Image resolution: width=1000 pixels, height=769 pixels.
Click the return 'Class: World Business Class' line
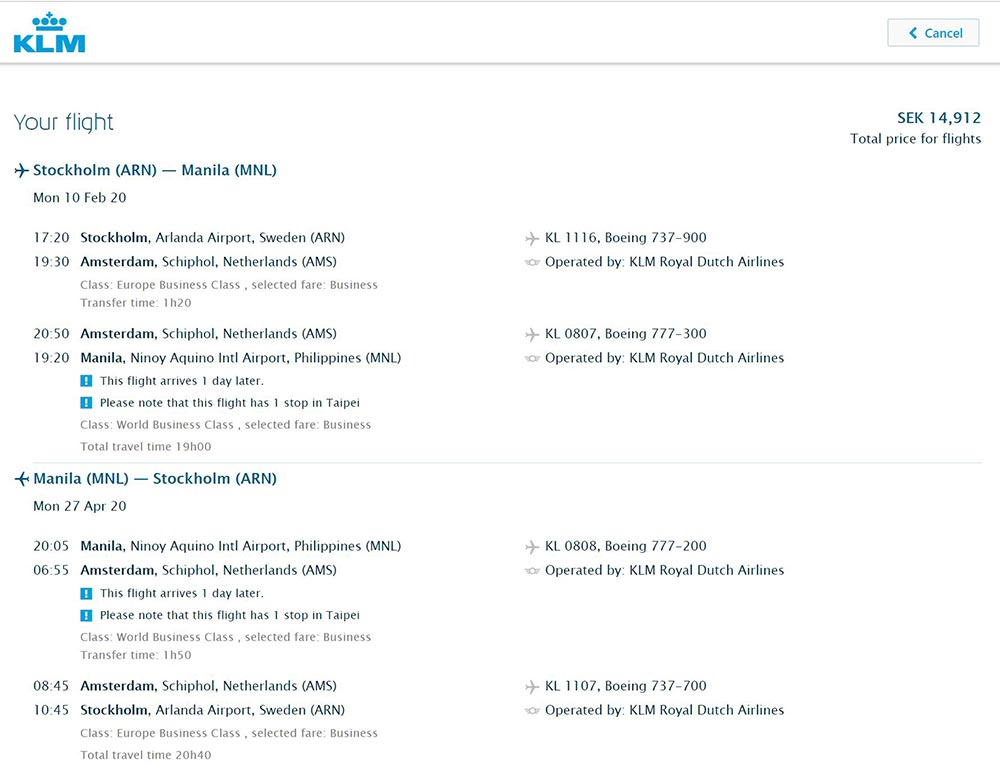pyautogui.click(x=226, y=637)
